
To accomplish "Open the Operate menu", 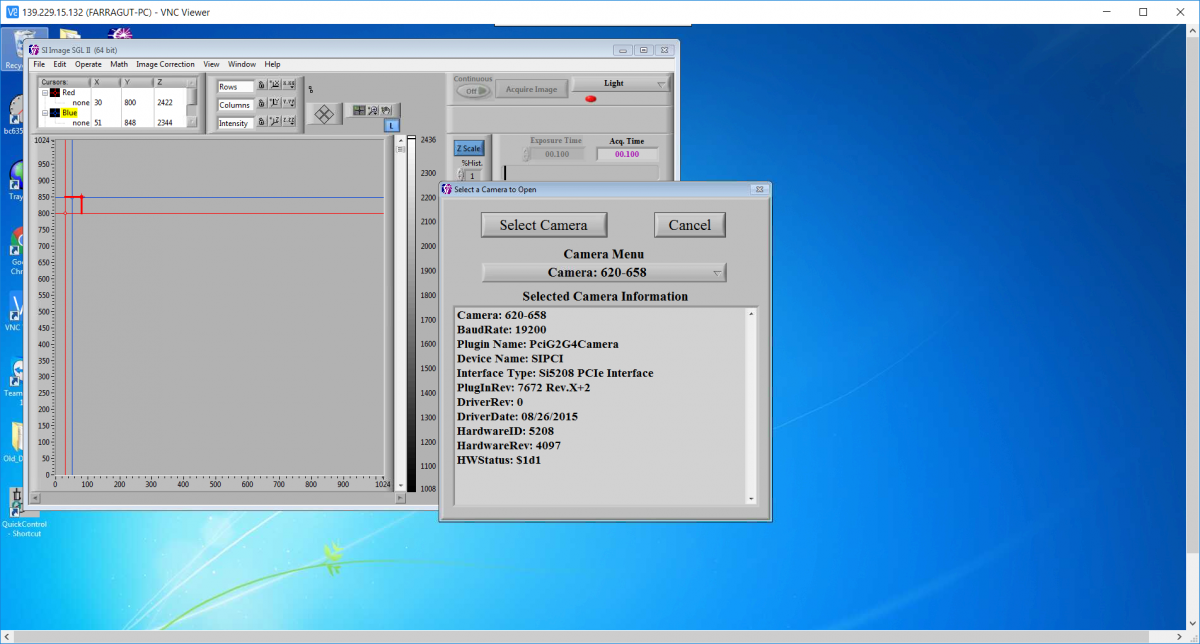I will [x=88, y=64].
